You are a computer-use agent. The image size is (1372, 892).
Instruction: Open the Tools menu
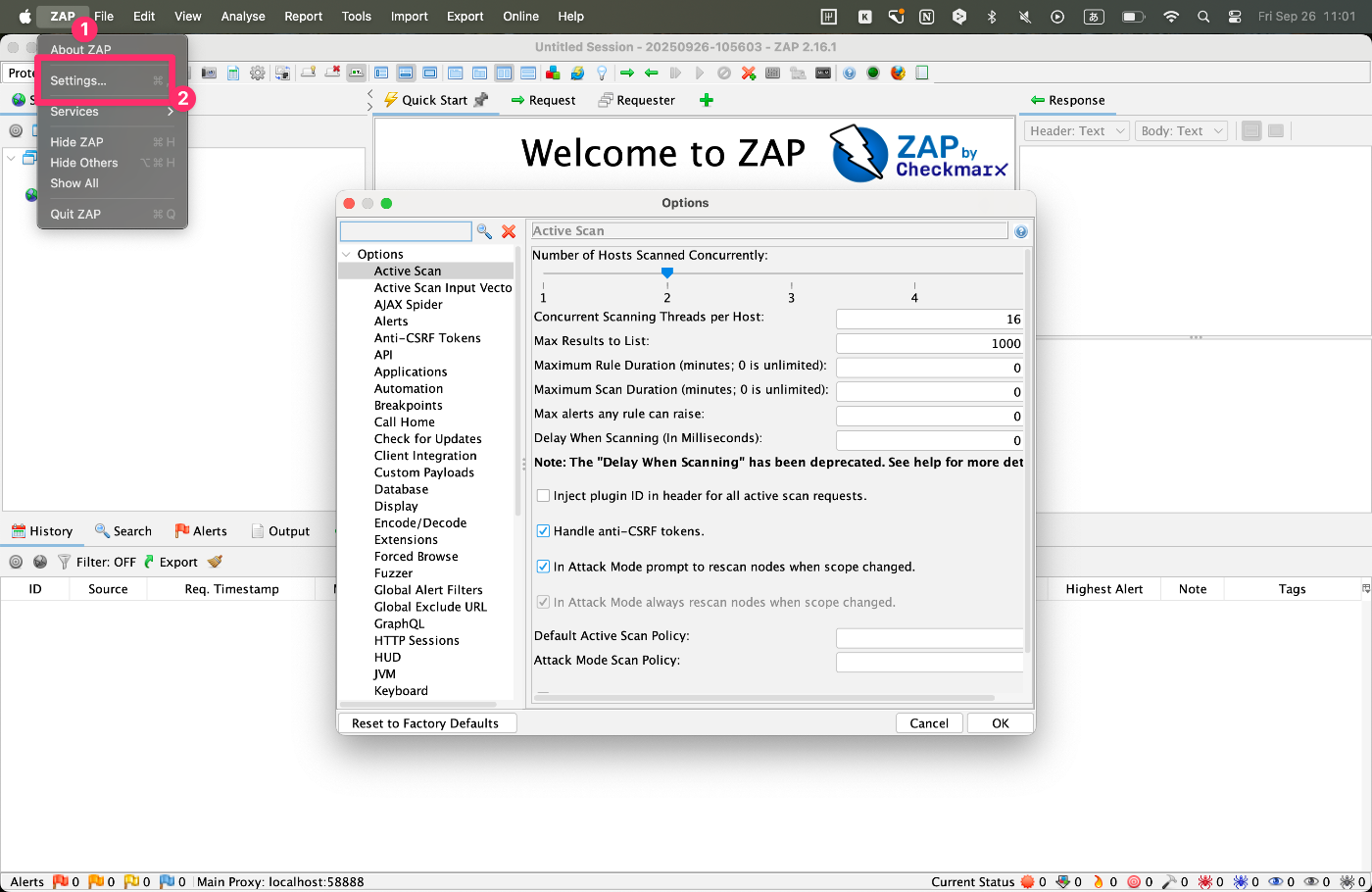coord(357,17)
